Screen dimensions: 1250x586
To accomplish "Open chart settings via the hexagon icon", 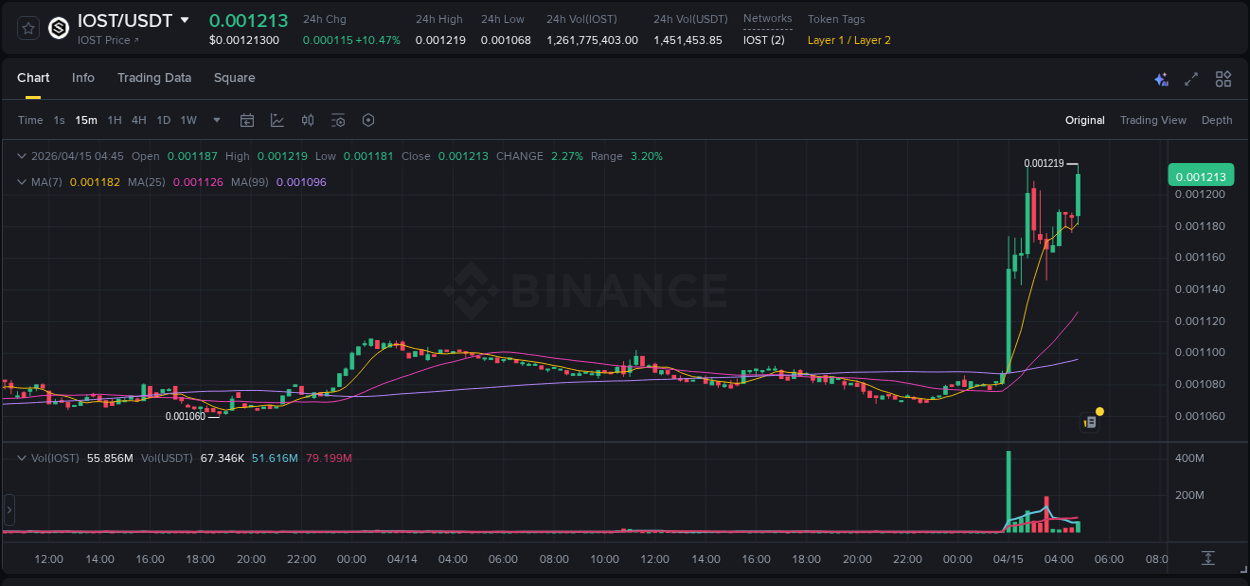I will pyautogui.click(x=368, y=120).
